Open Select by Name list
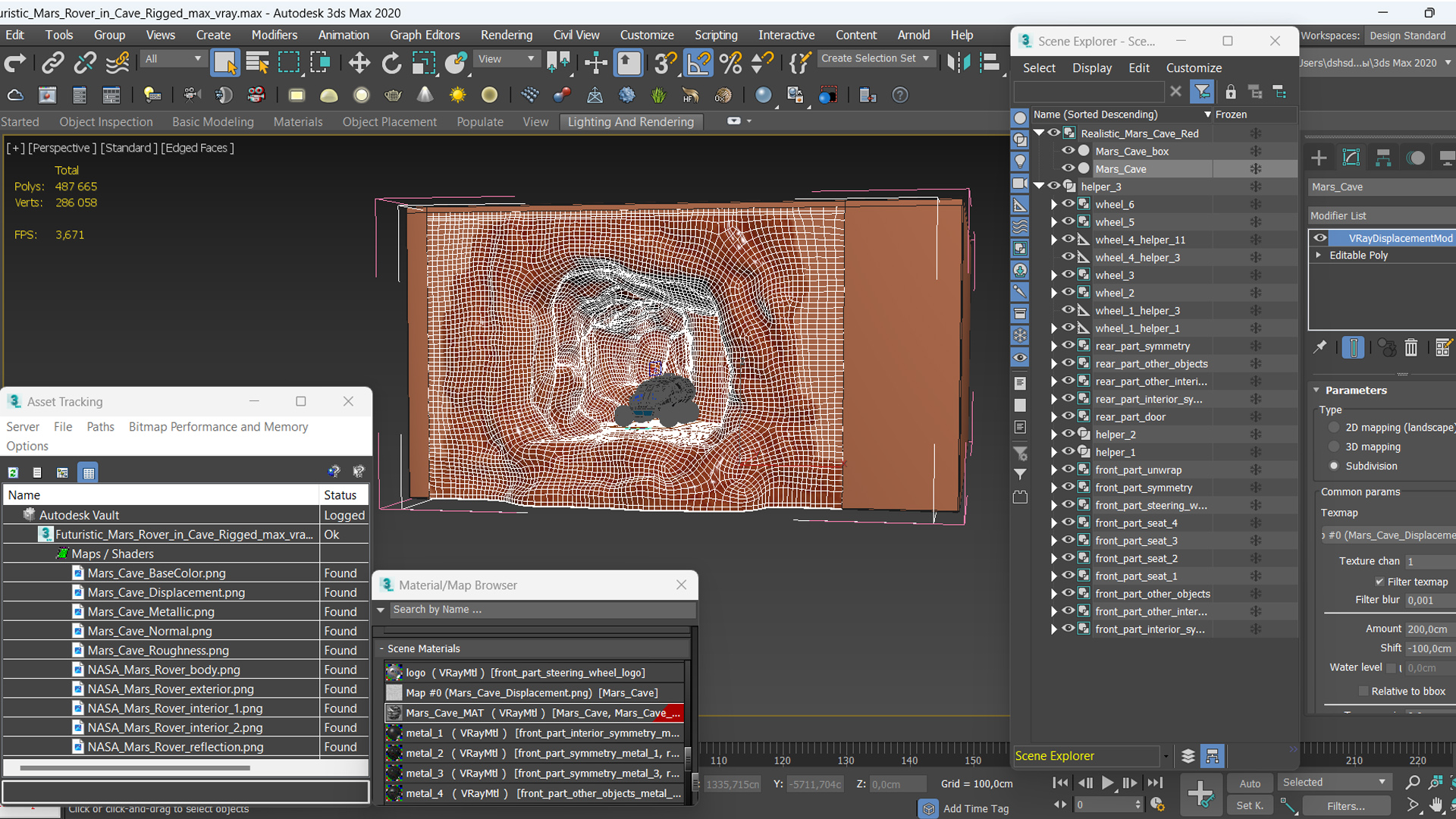Screen dimensions: 1456x819 coord(258,63)
